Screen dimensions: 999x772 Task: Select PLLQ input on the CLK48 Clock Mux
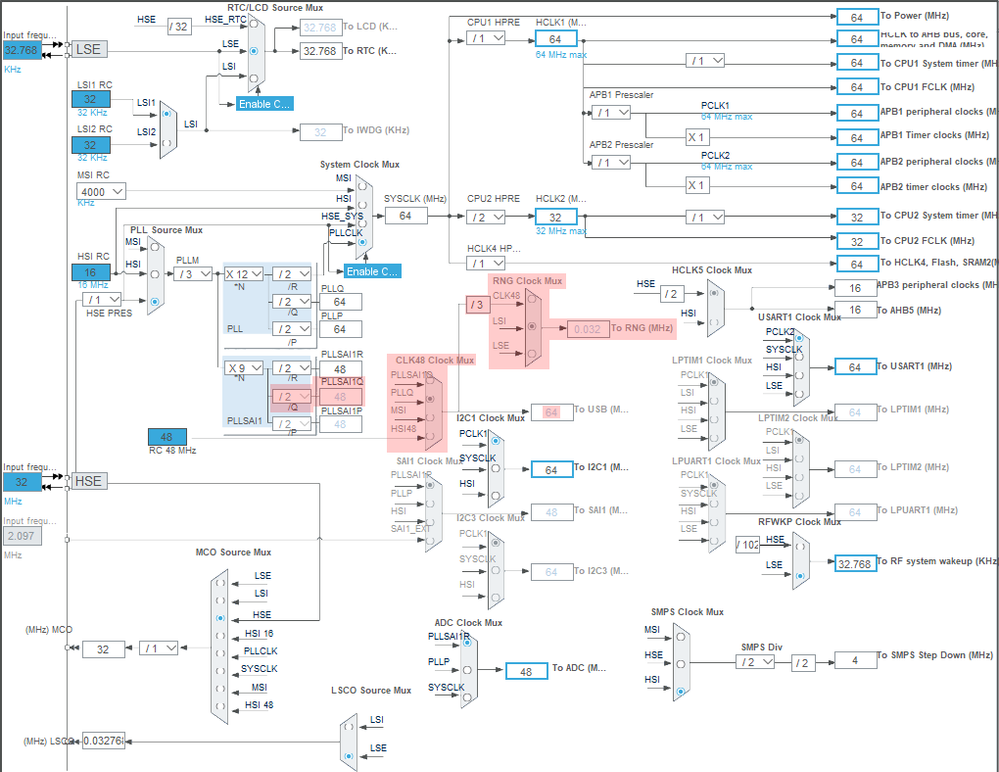(430, 398)
